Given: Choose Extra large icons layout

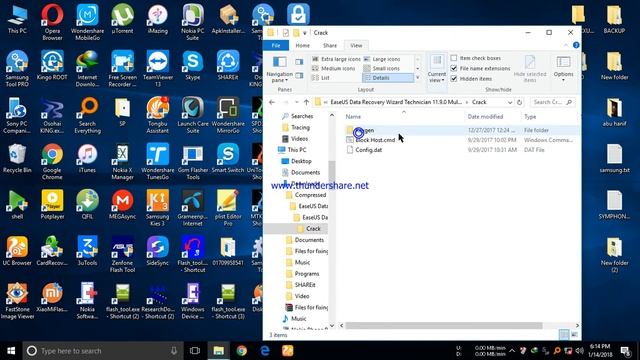Looking at the screenshot, I should [x=336, y=59].
